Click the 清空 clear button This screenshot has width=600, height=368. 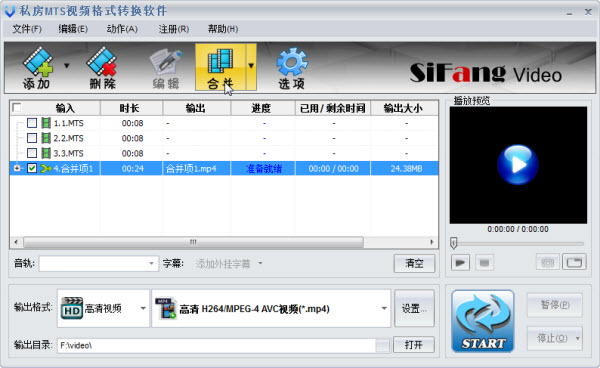(x=414, y=263)
